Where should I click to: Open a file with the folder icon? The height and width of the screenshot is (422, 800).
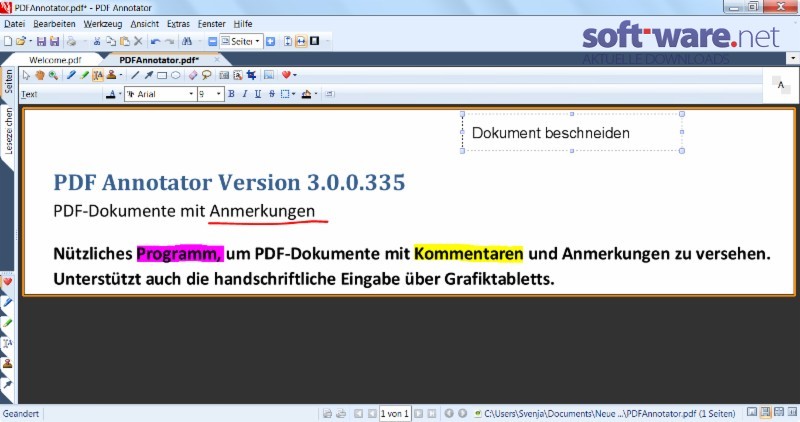tap(20, 41)
